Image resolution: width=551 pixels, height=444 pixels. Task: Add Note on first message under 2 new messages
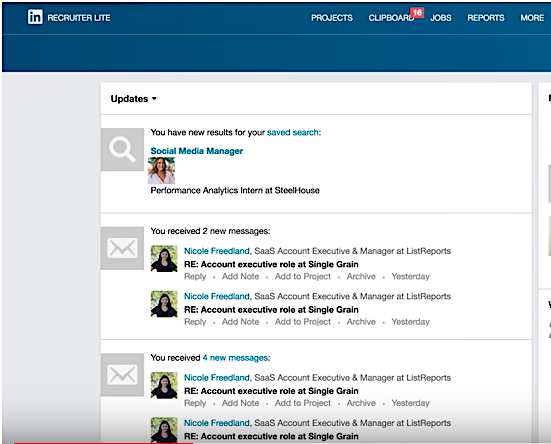(240, 276)
